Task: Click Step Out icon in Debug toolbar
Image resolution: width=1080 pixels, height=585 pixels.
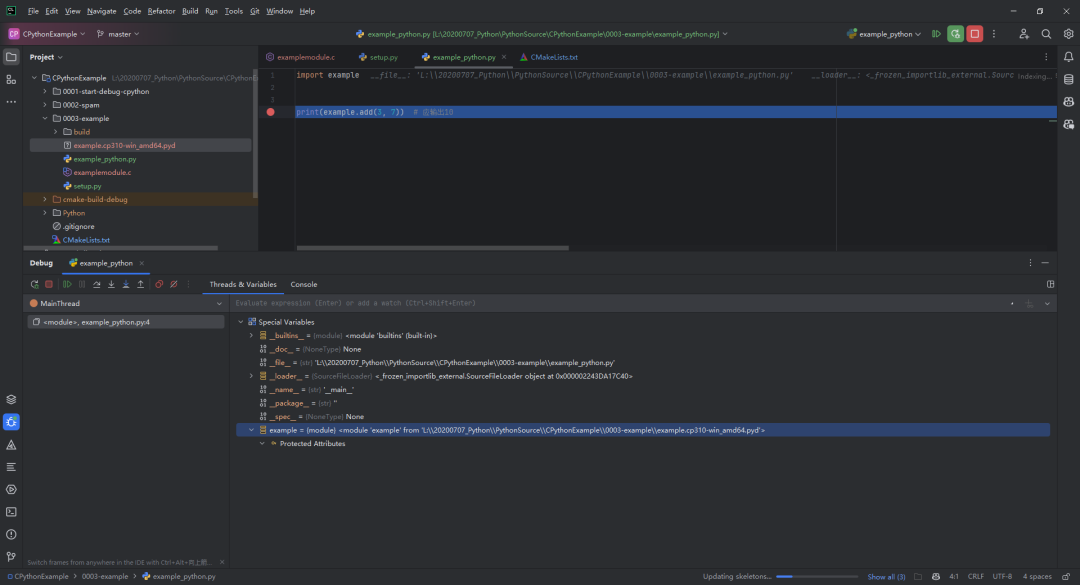Action: point(141,284)
